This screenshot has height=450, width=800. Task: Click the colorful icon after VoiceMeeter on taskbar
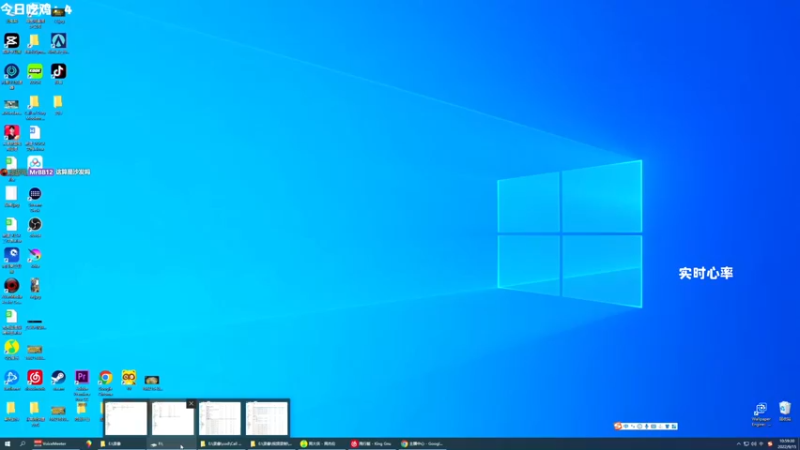pyautogui.click(x=89, y=444)
